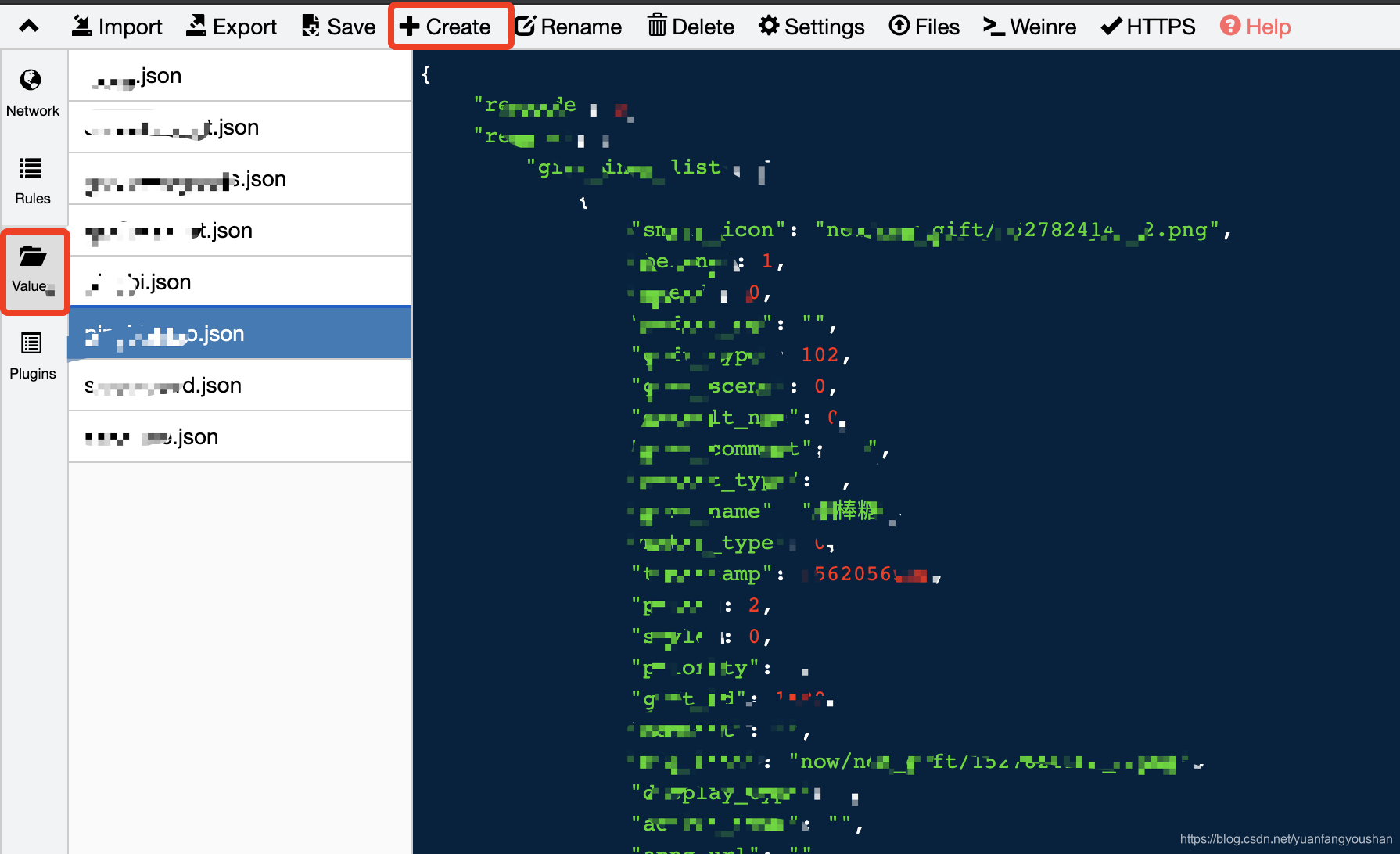
Task: Select the first .json file in list
Action: 240,76
